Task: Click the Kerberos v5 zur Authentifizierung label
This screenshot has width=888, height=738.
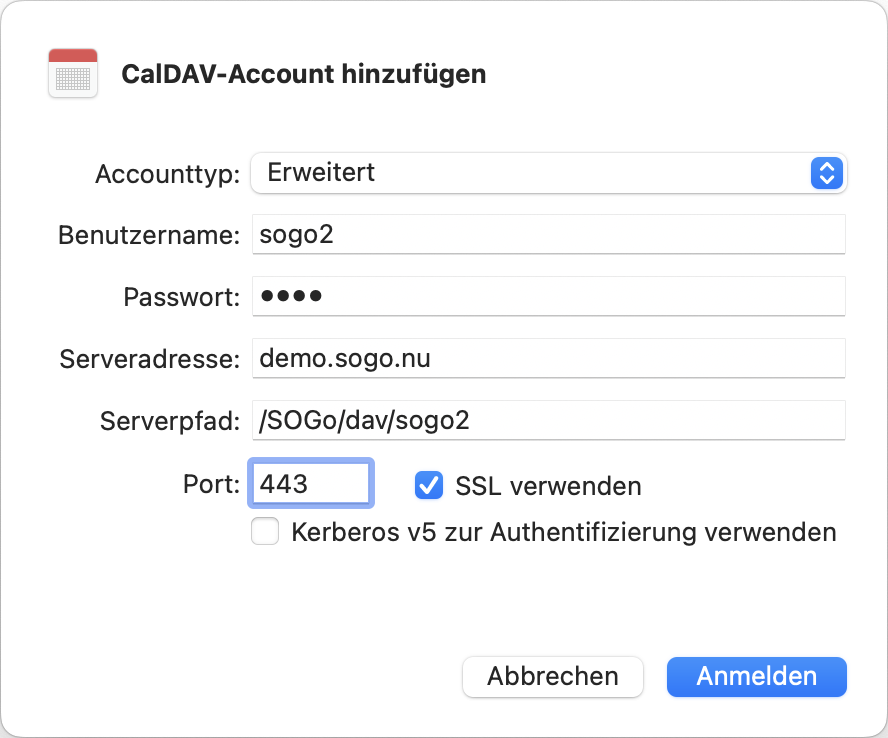Action: tap(563, 532)
